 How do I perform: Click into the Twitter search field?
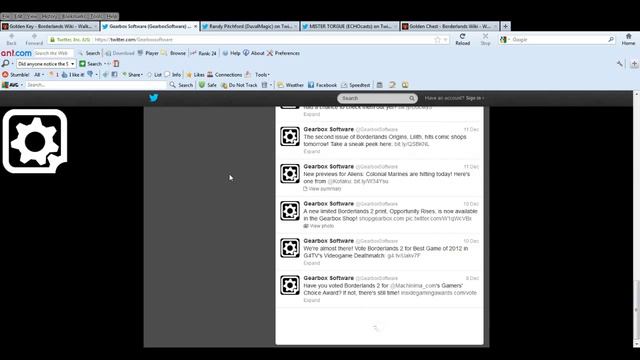pos(374,98)
